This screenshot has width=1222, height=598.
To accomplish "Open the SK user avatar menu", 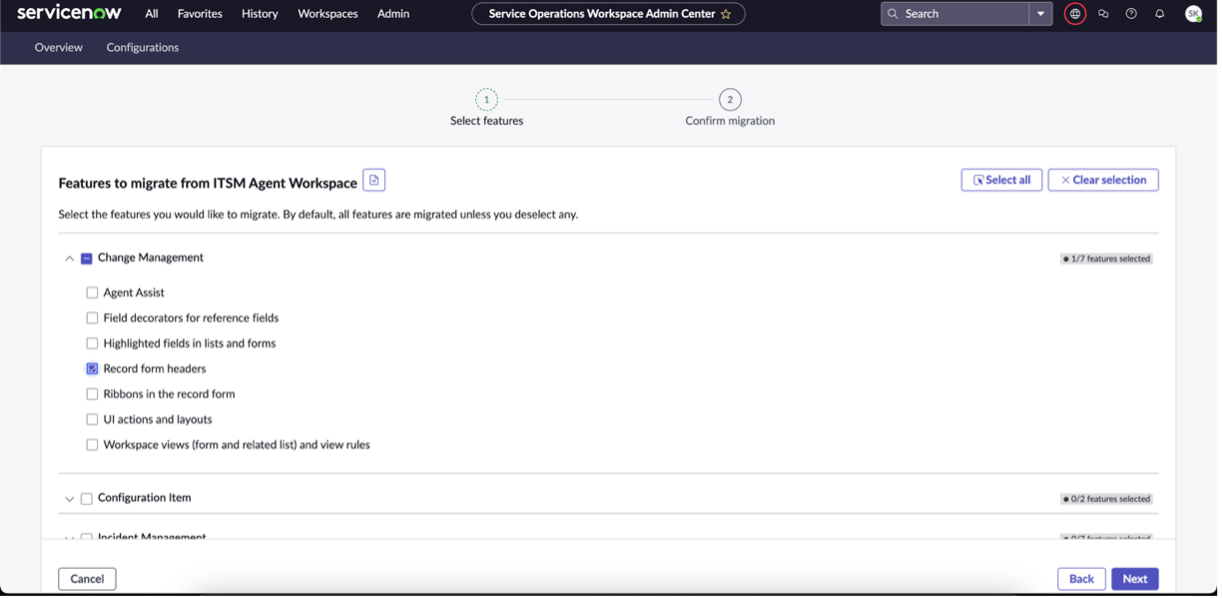I will pos(1193,14).
